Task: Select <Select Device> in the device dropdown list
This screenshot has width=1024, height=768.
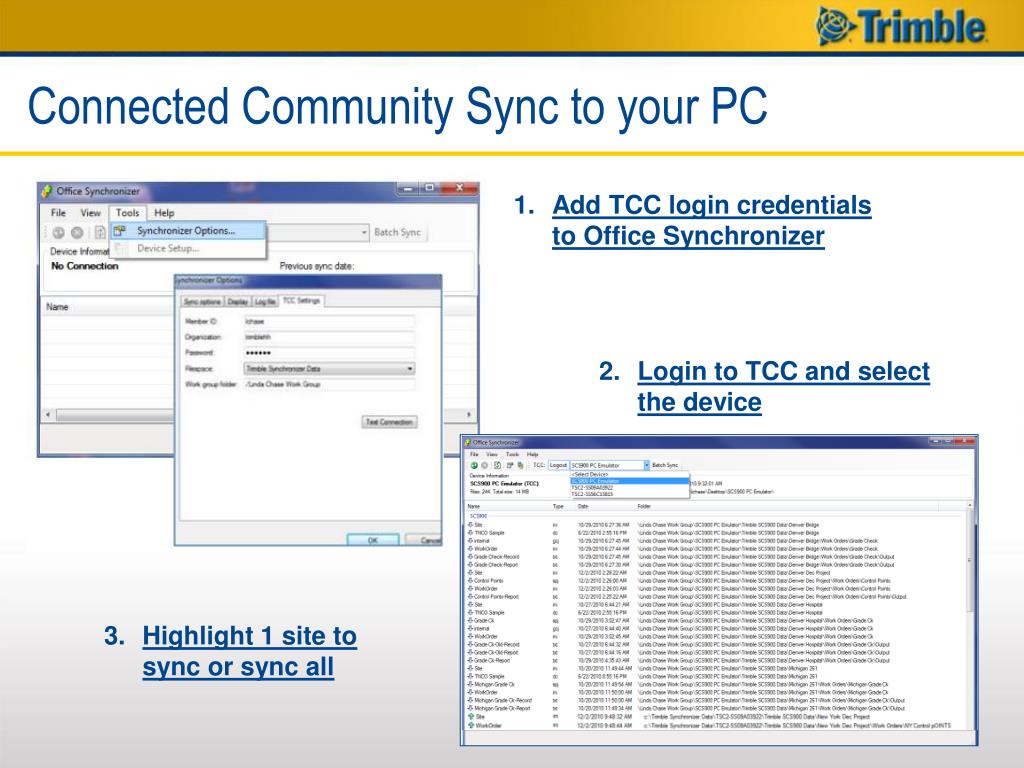Action: [x=630, y=474]
